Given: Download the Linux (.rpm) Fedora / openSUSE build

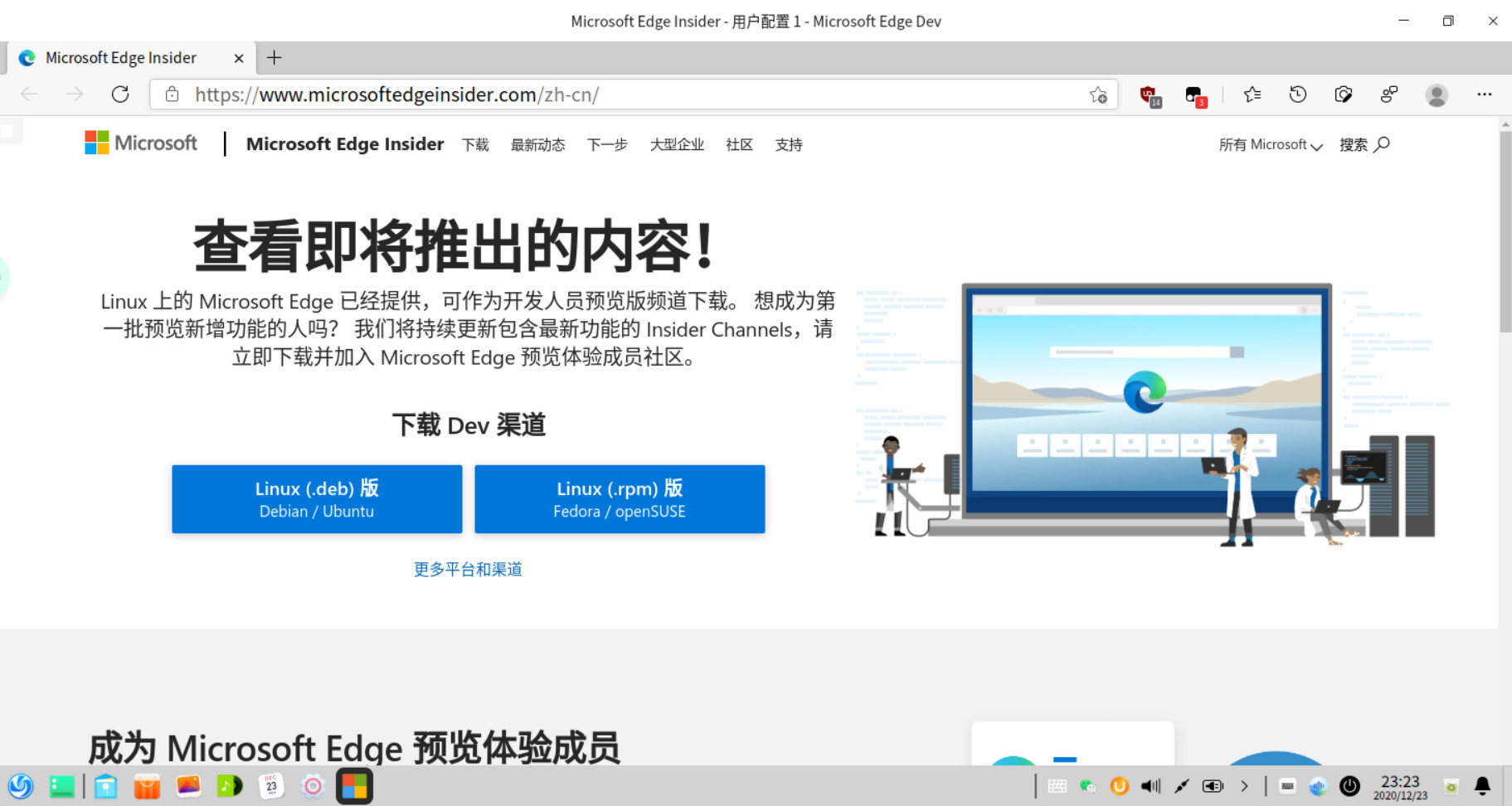Looking at the screenshot, I should click(x=620, y=498).
